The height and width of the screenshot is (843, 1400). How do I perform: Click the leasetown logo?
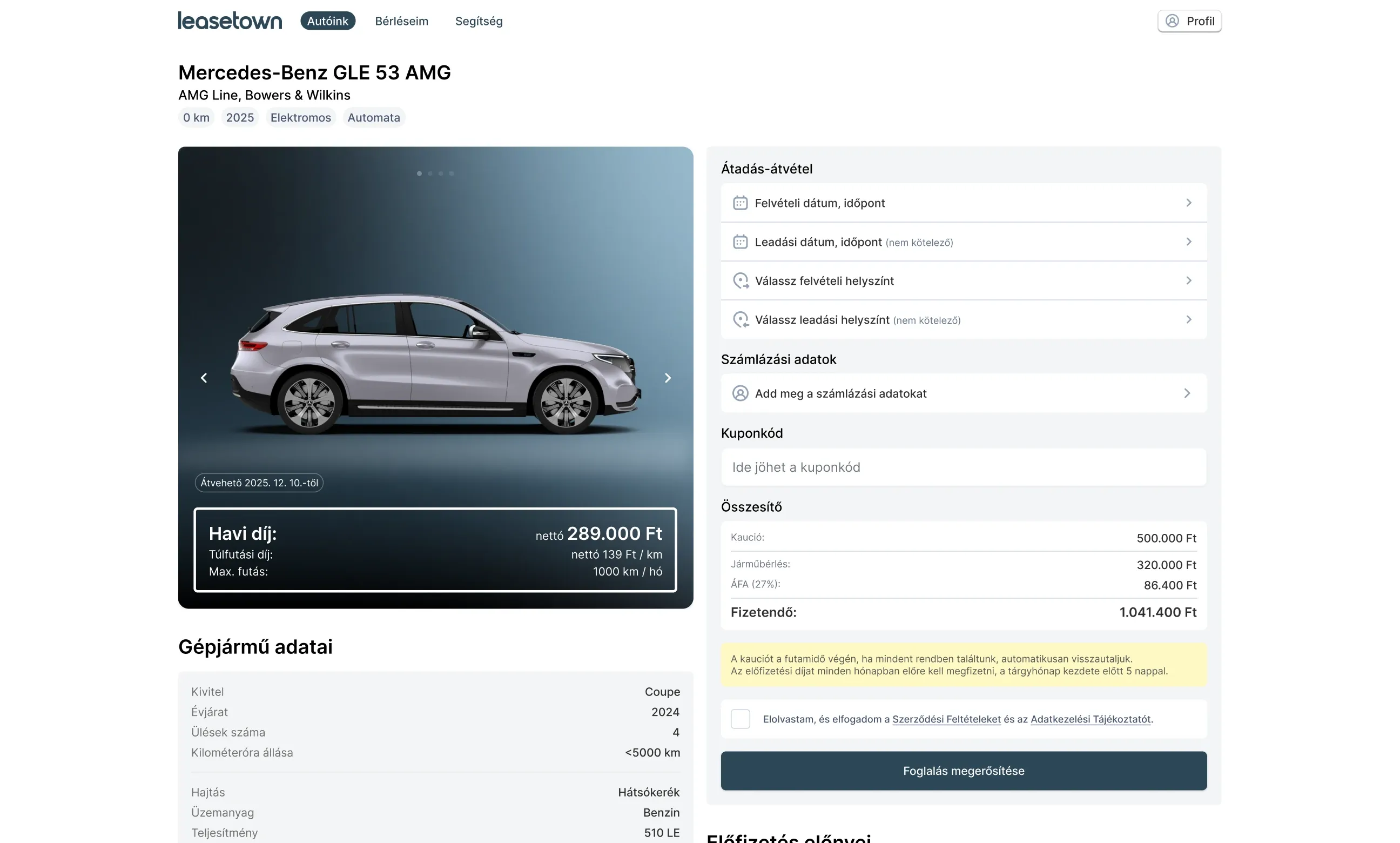[230, 21]
